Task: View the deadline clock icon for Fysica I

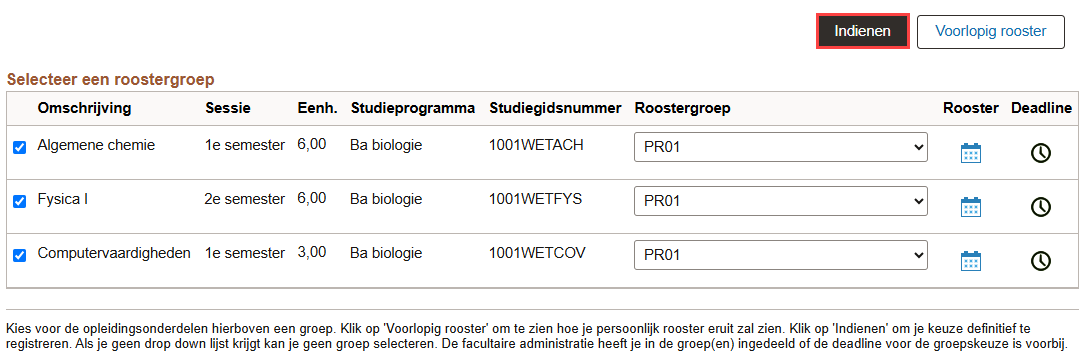Action: (x=1041, y=207)
